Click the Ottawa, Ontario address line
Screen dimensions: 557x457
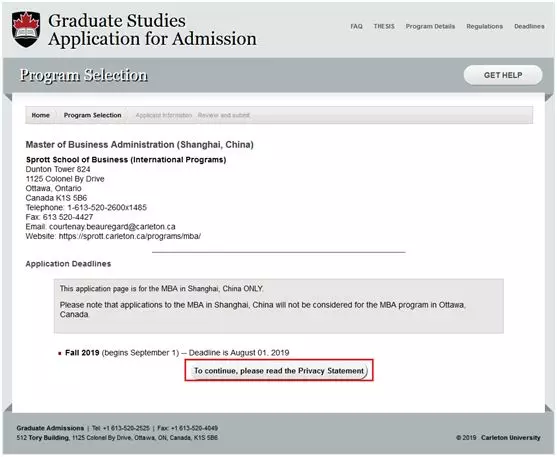coord(54,188)
